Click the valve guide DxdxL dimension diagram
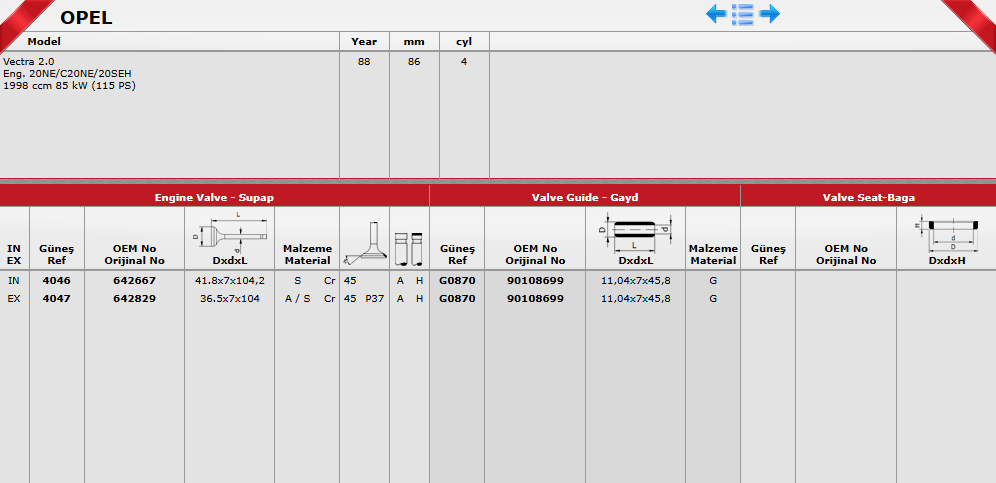Screen dimensions: 996x483 pos(634,232)
